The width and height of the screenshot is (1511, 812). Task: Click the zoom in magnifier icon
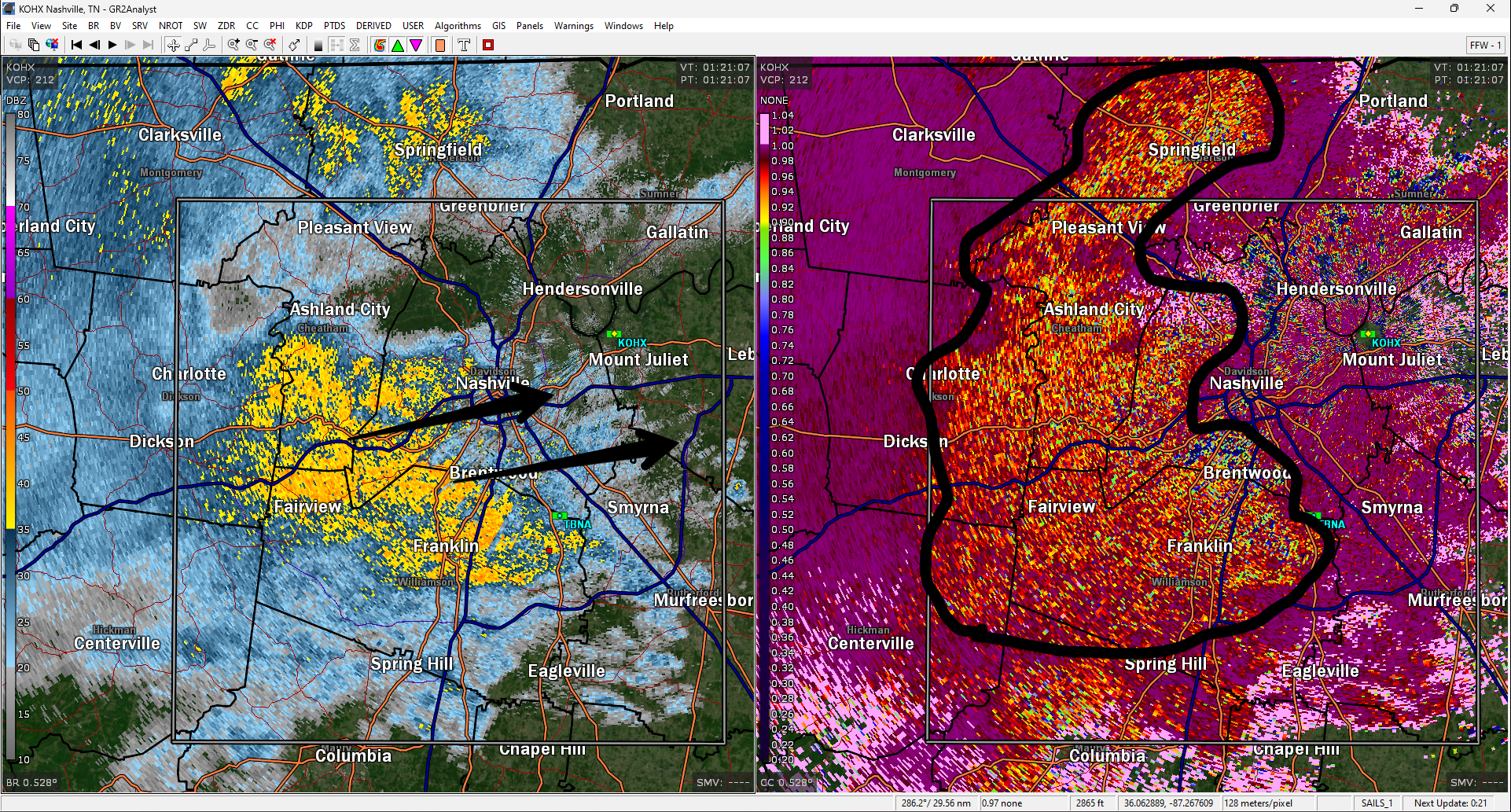(x=233, y=45)
